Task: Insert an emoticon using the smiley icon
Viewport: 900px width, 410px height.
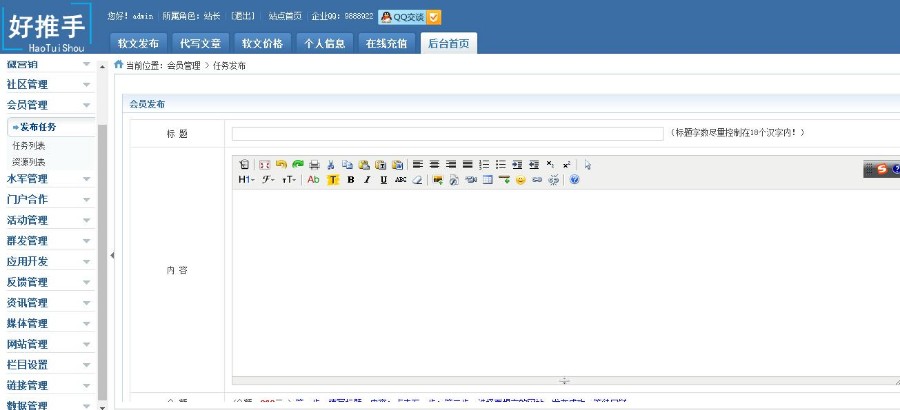Action: point(521,180)
